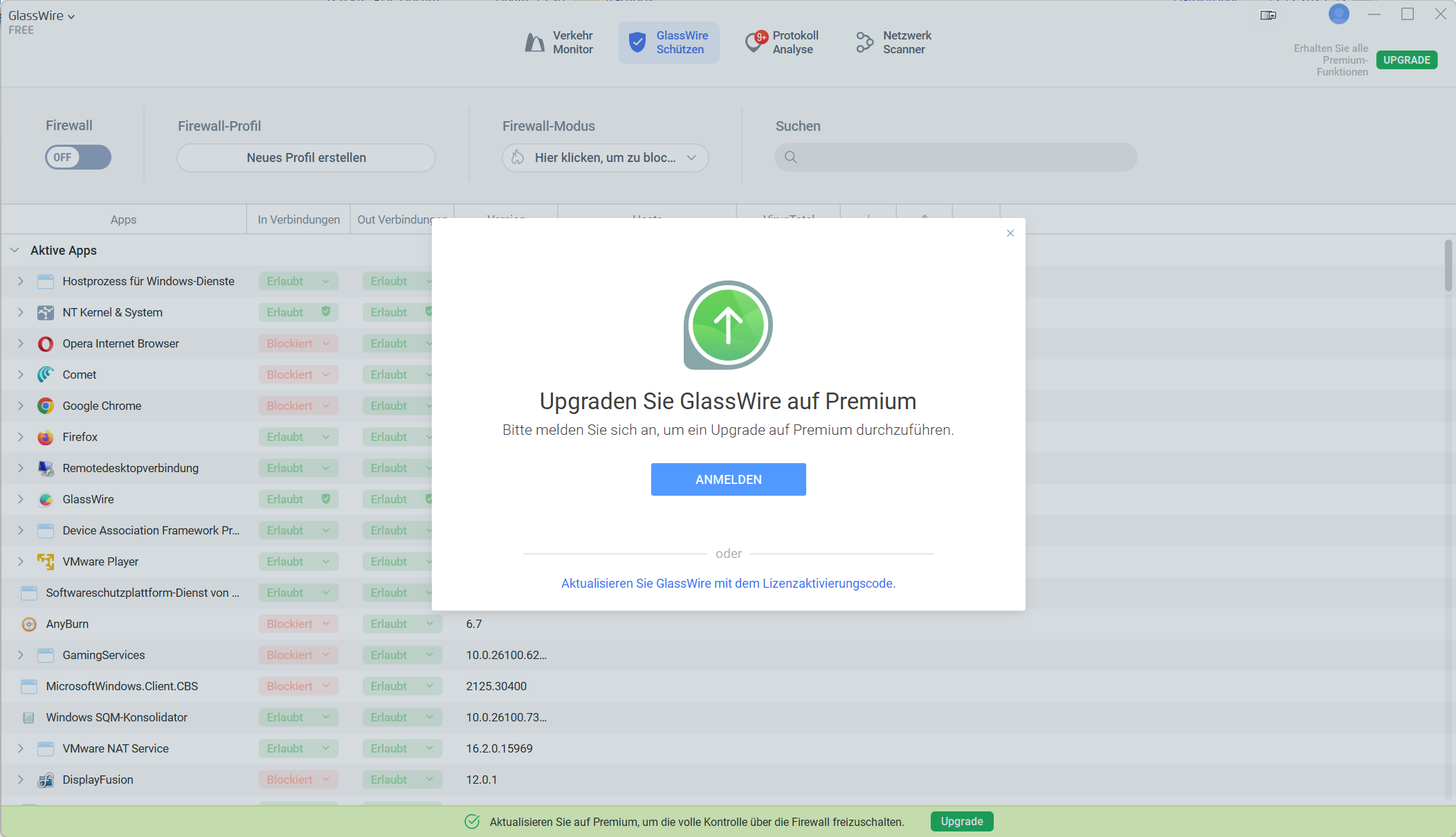Click the vertical scrollbar thumb
The image size is (1456, 837).
[1448, 265]
